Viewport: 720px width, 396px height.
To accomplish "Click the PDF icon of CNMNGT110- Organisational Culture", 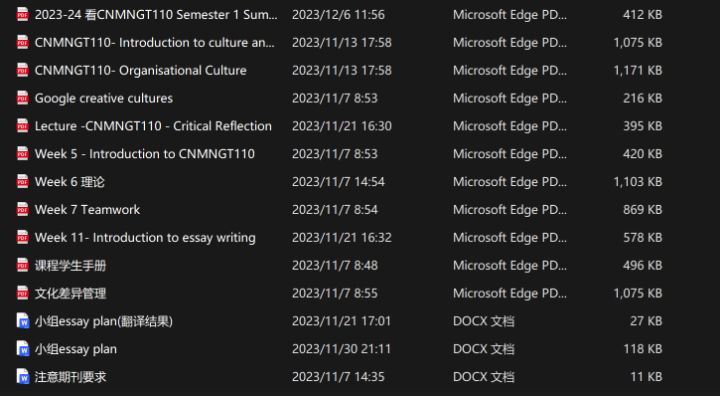I will [x=22, y=70].
